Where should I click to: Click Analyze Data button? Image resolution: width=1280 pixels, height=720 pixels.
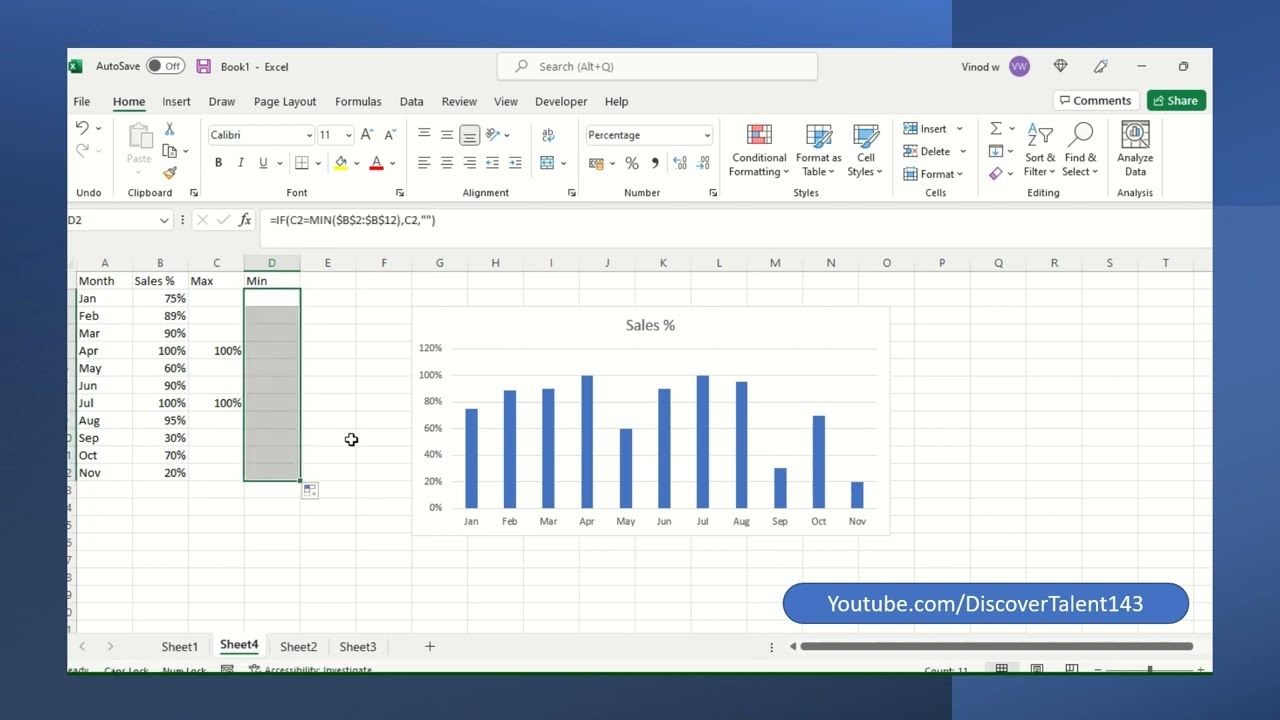pos(1135,150)
